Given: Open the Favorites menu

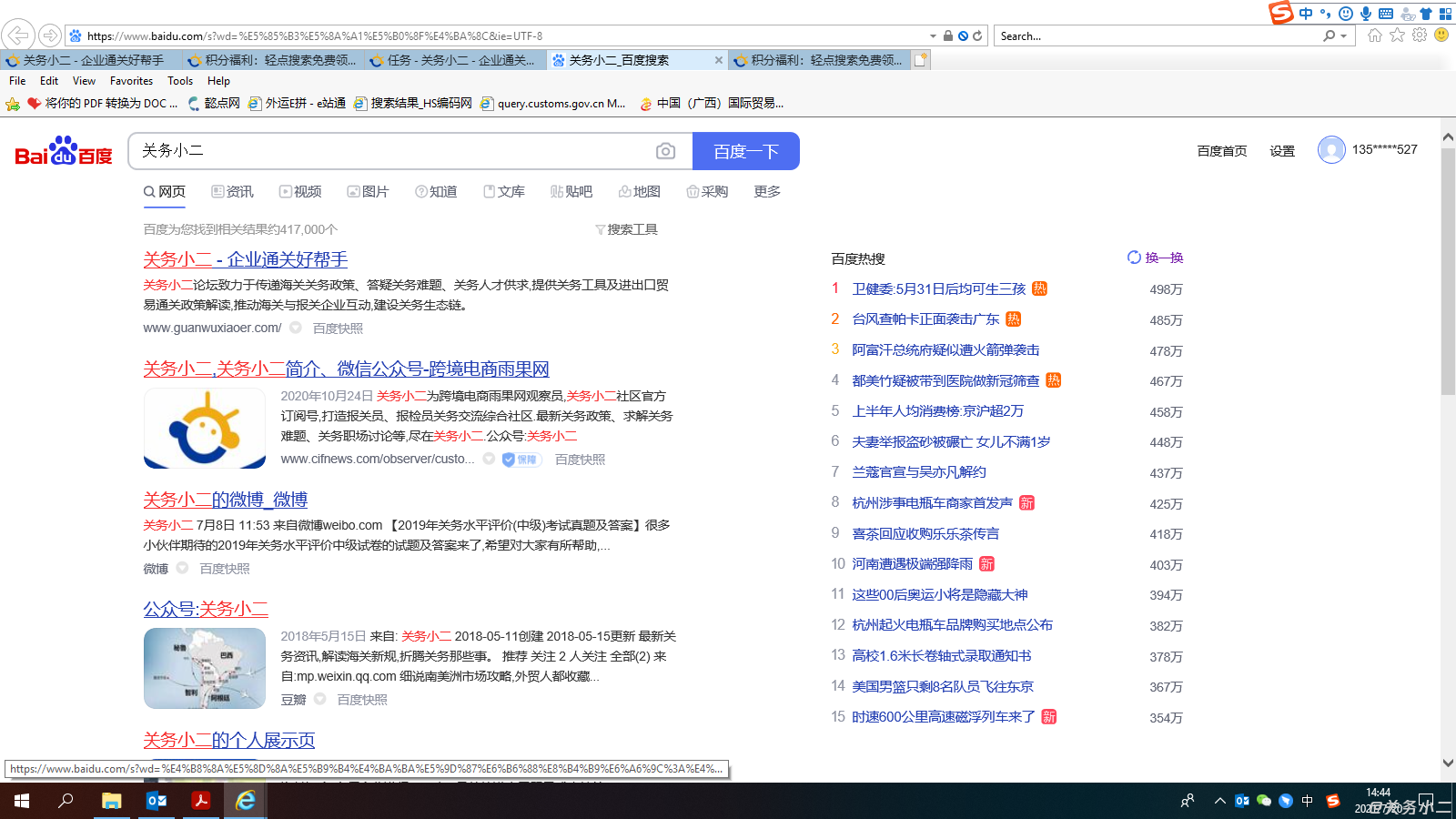Looking at the screenshot, I should 131,81.
